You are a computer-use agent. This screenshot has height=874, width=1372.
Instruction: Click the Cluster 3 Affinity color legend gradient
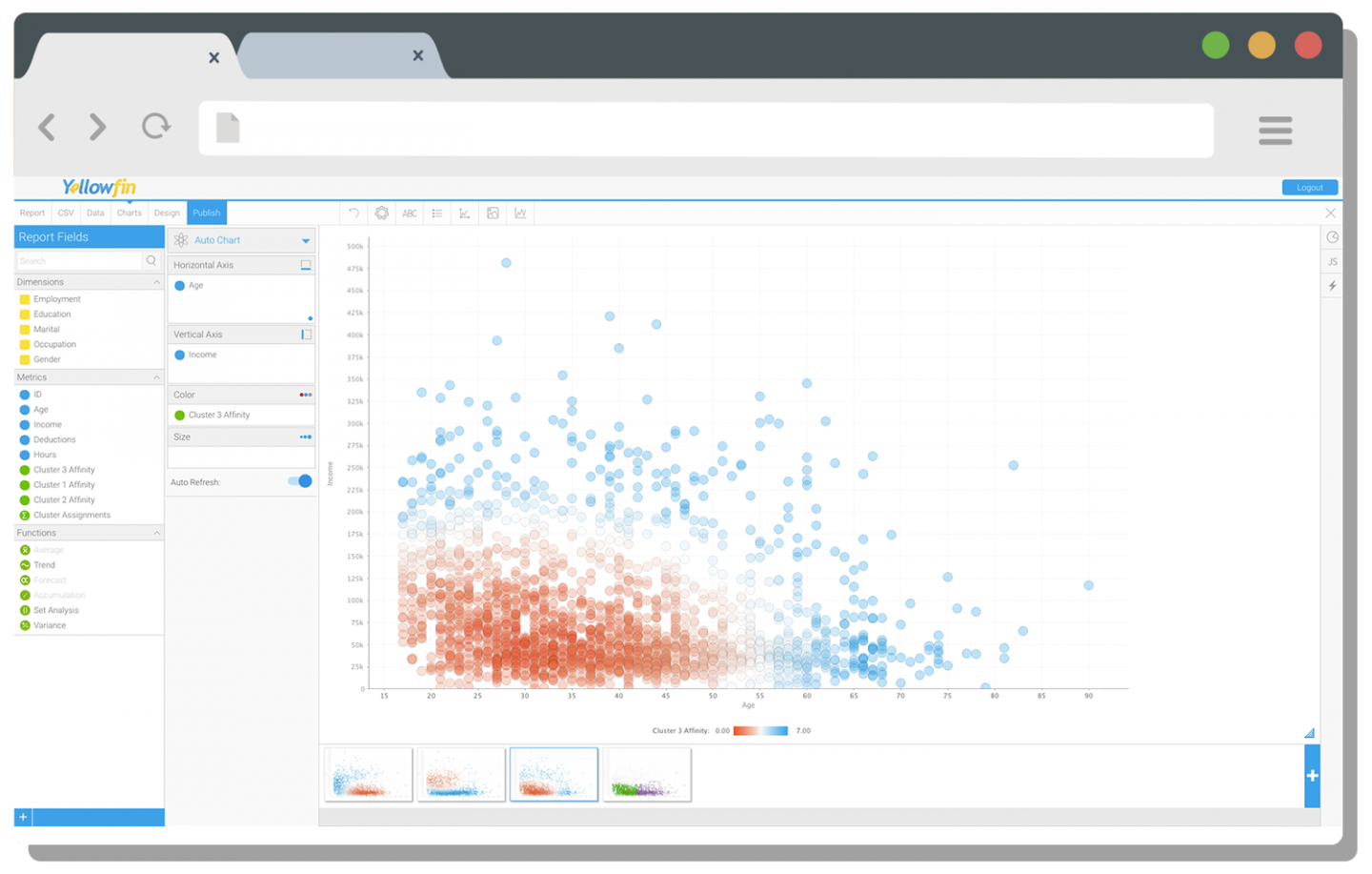pyautogui.click(x=758, y=730)
